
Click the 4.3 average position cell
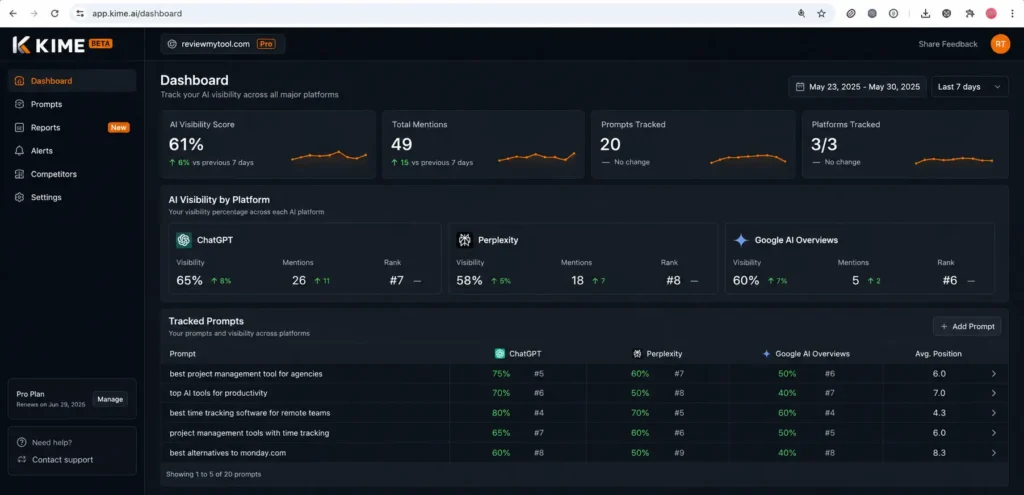tap(939, 413)
